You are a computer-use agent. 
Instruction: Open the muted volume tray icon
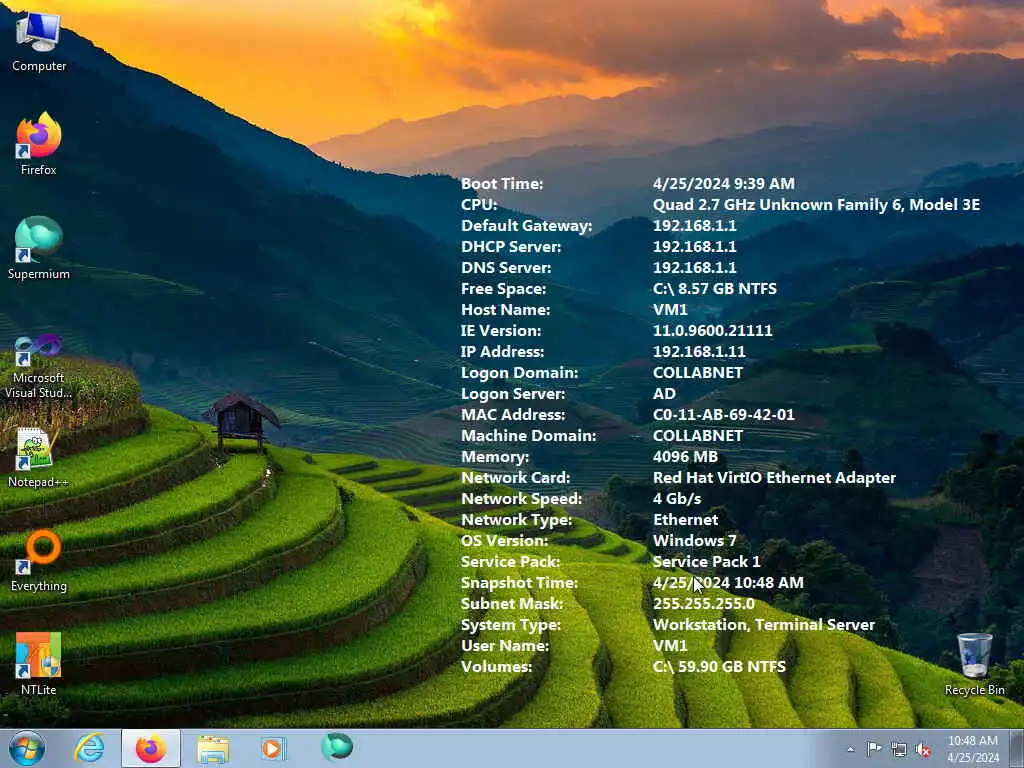click(x=923, y=750)
